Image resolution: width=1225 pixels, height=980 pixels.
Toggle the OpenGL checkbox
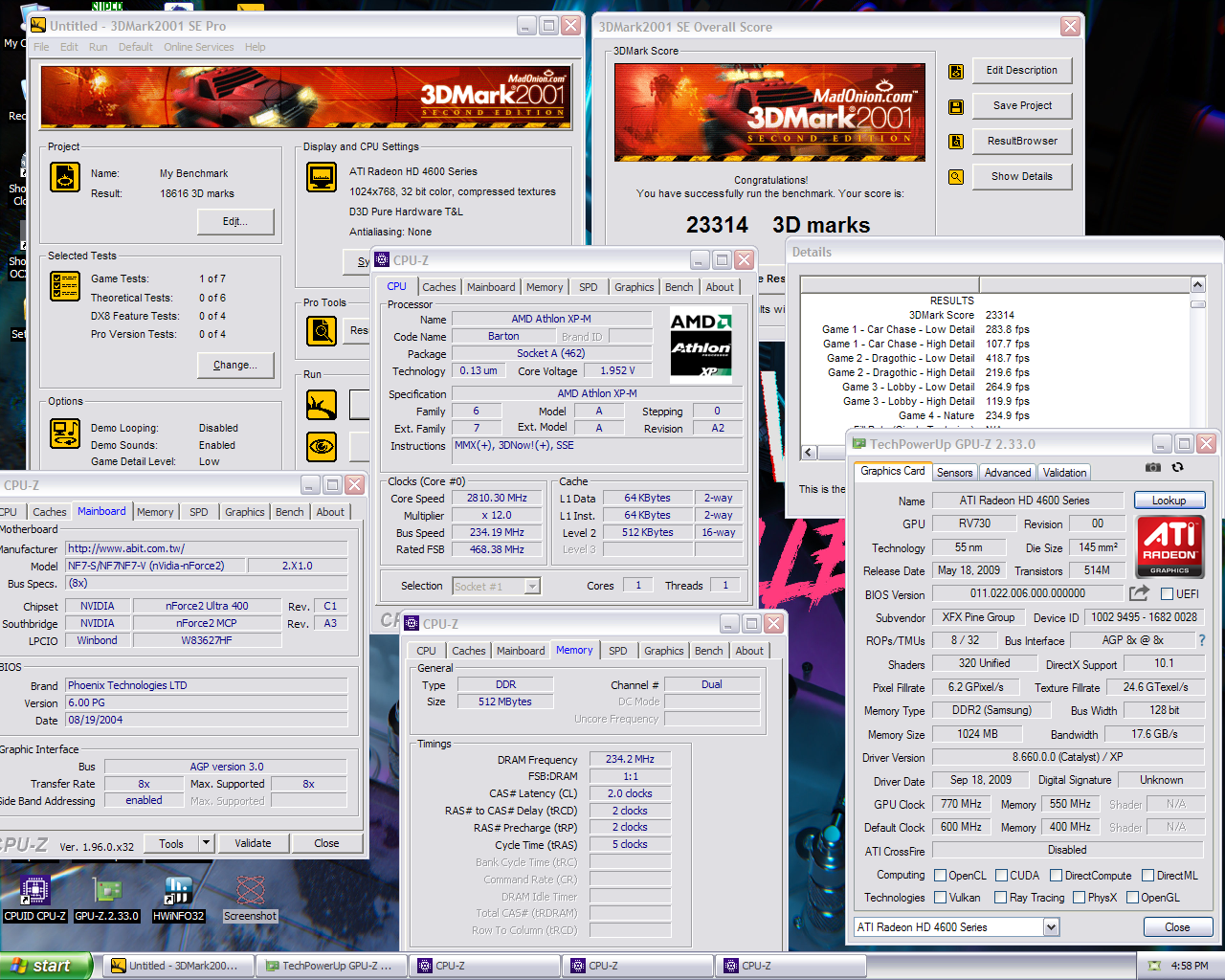point(1132,898)
